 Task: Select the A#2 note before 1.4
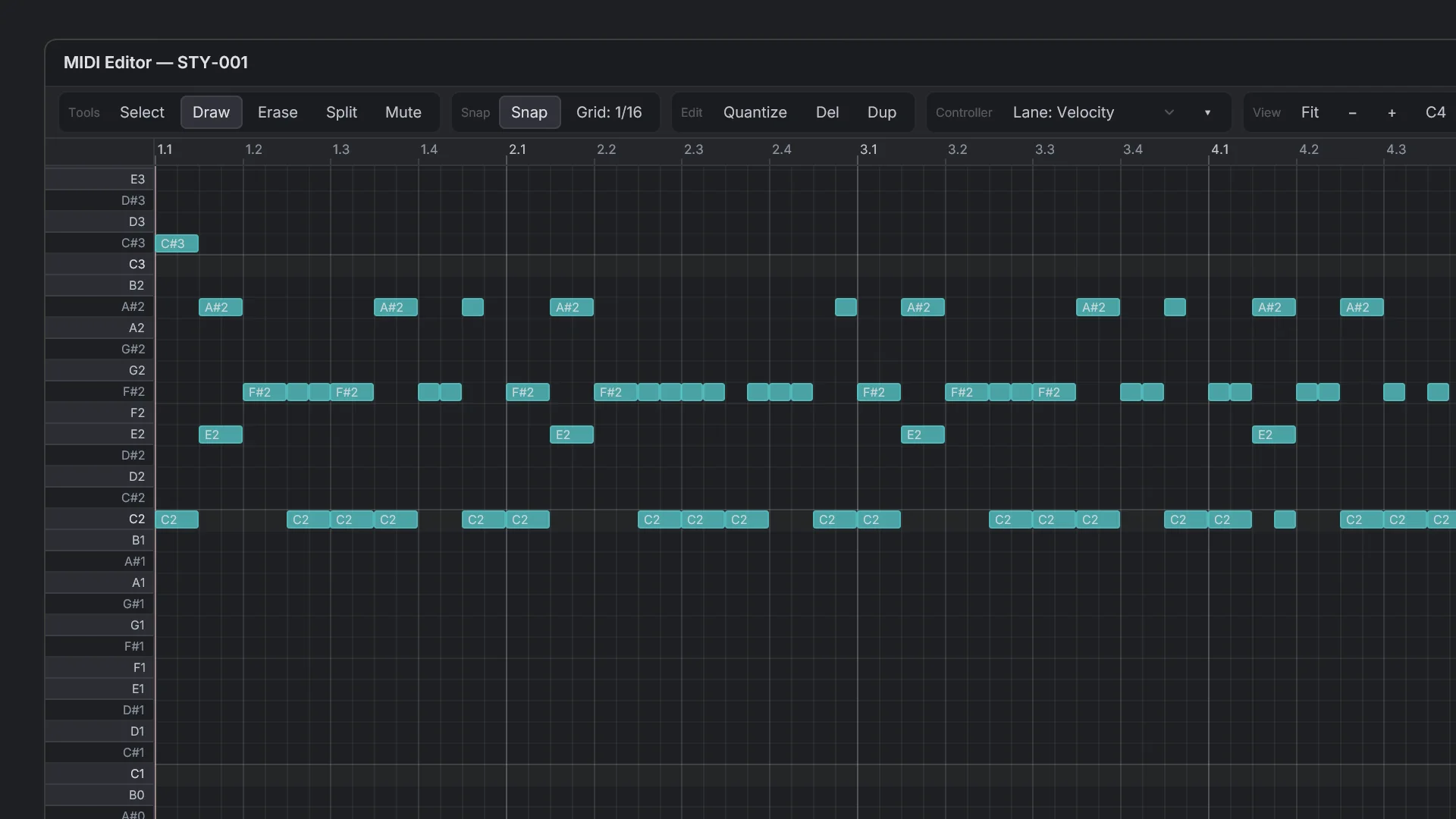click(x=396, y=307)
